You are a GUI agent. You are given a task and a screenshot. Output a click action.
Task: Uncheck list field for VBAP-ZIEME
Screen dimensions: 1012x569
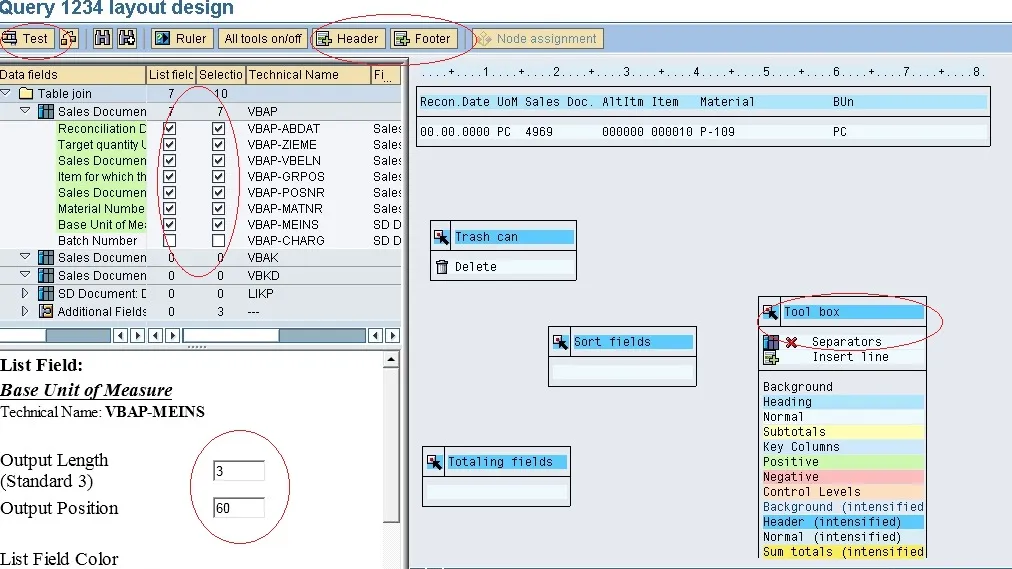(170, 145)
